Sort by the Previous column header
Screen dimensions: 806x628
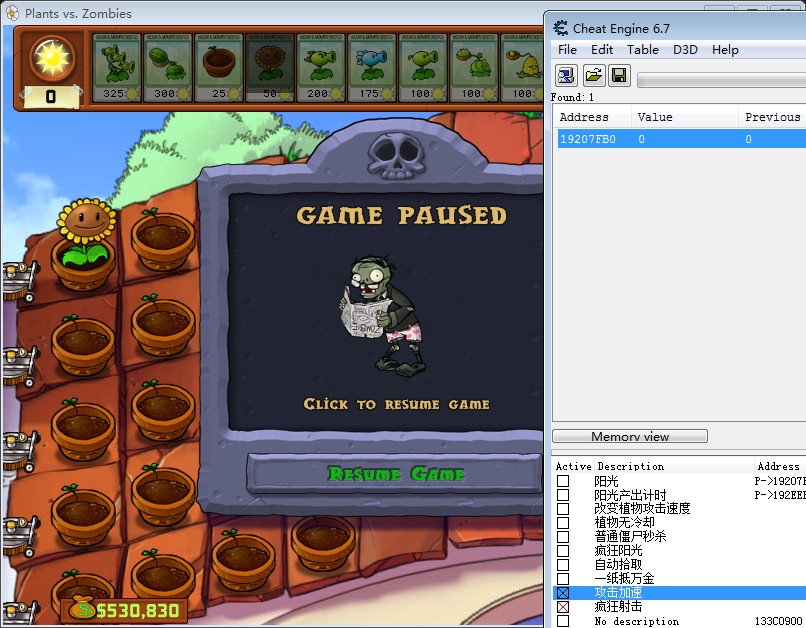(773, 117)
